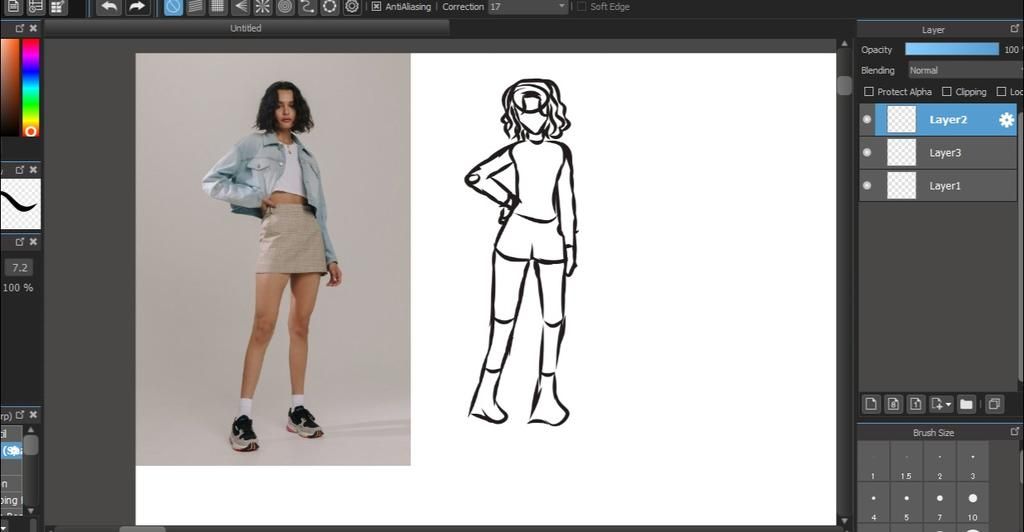Close the brush preview panel
Screen dimensions: 1024x532
(x=33, y=170)
